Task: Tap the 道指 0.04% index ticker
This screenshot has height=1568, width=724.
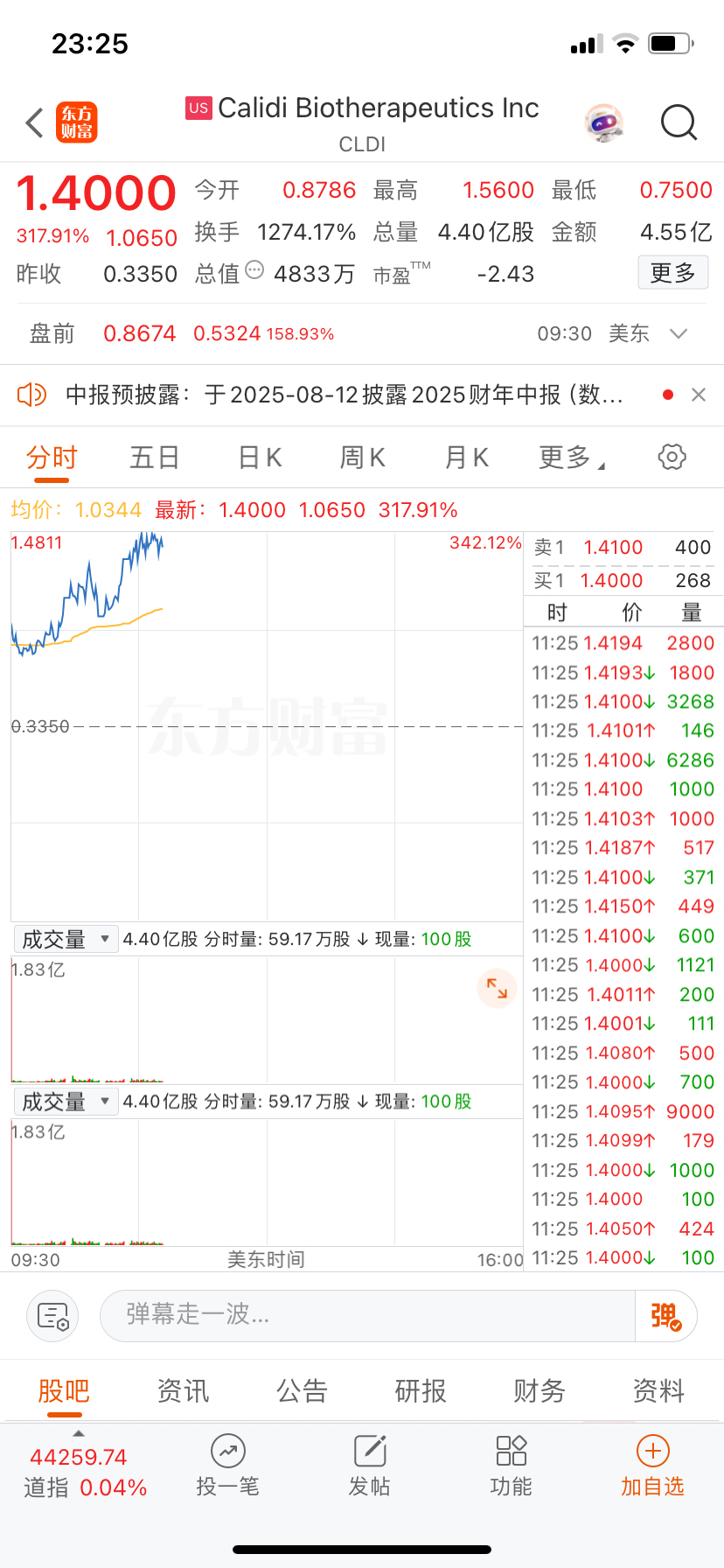Action: coord(85,1487)
